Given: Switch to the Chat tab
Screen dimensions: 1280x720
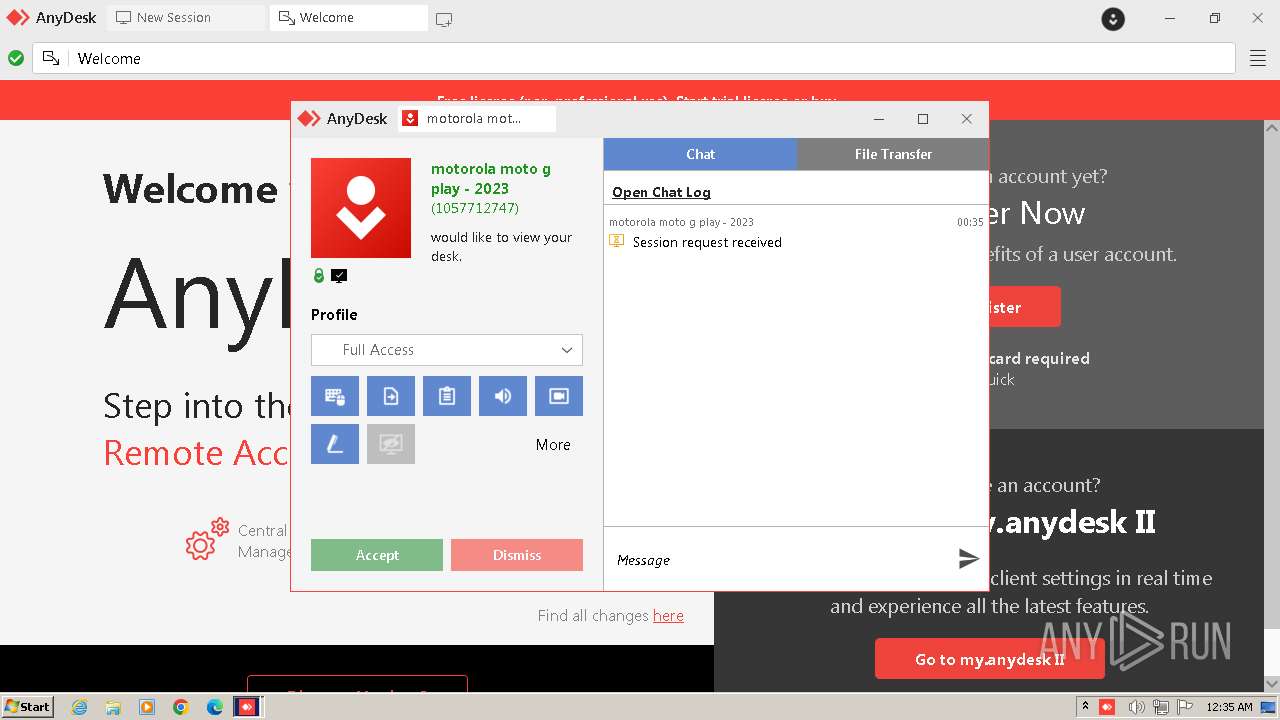Looking at the screenshot, I should coord(700,154).
